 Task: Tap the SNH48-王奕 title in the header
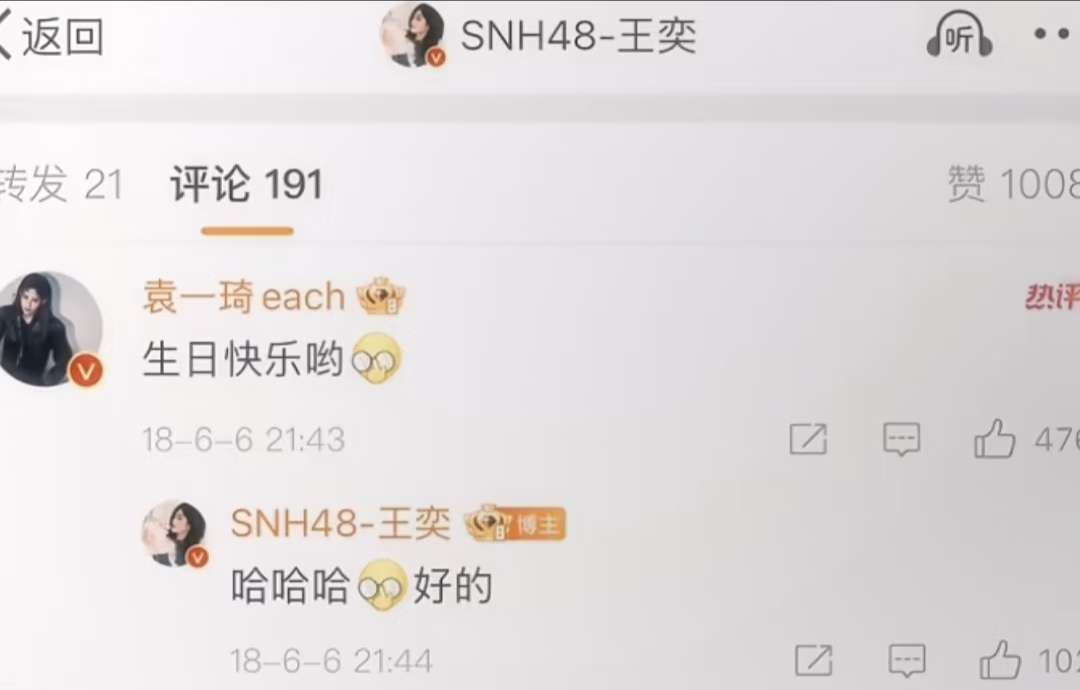point(579,36)
